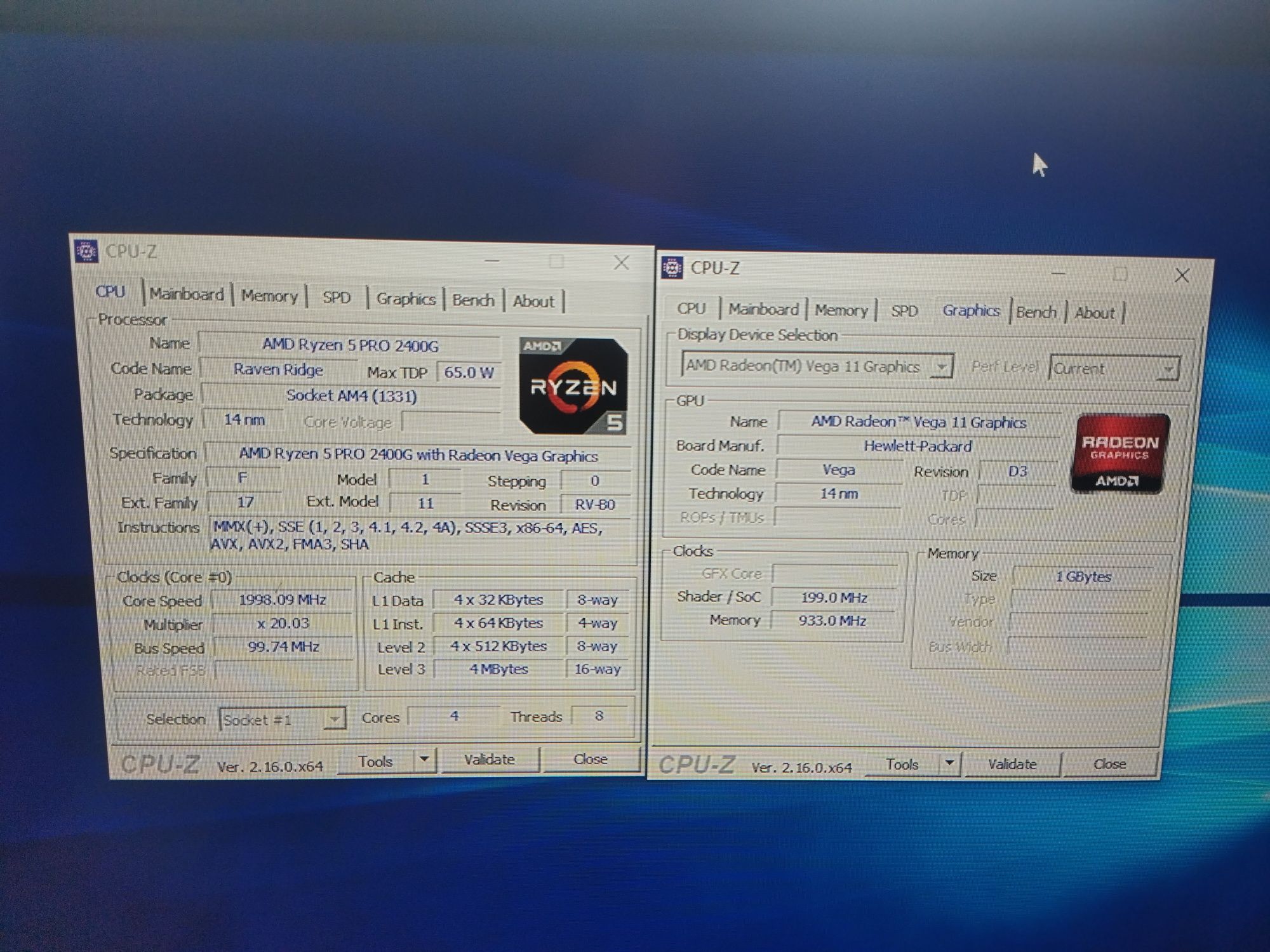Select Graphics tab in right CPU-Z window
Viewport: 1270px width, 952px height.
point(971,310)
